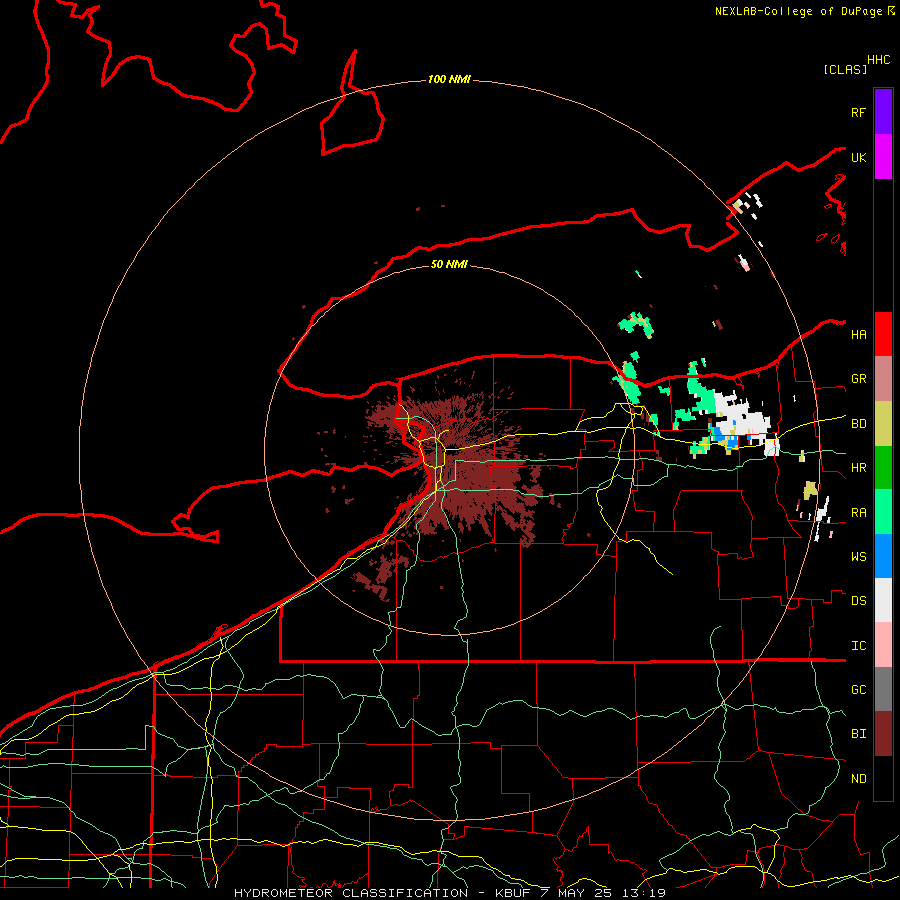The height and width of the screenshot is (900, 900).
Task: Pick the IC pink legend swatch
Action: [x=883, y=645]
